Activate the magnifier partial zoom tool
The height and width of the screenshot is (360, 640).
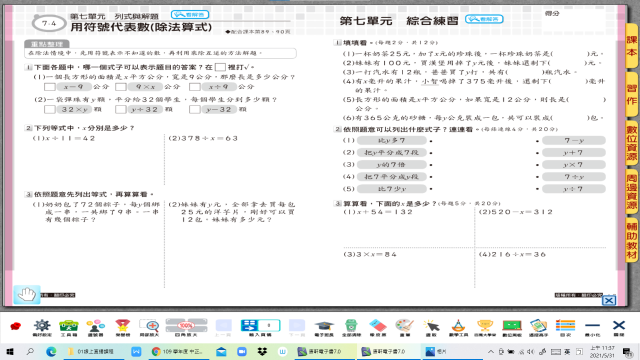(149, 327)
